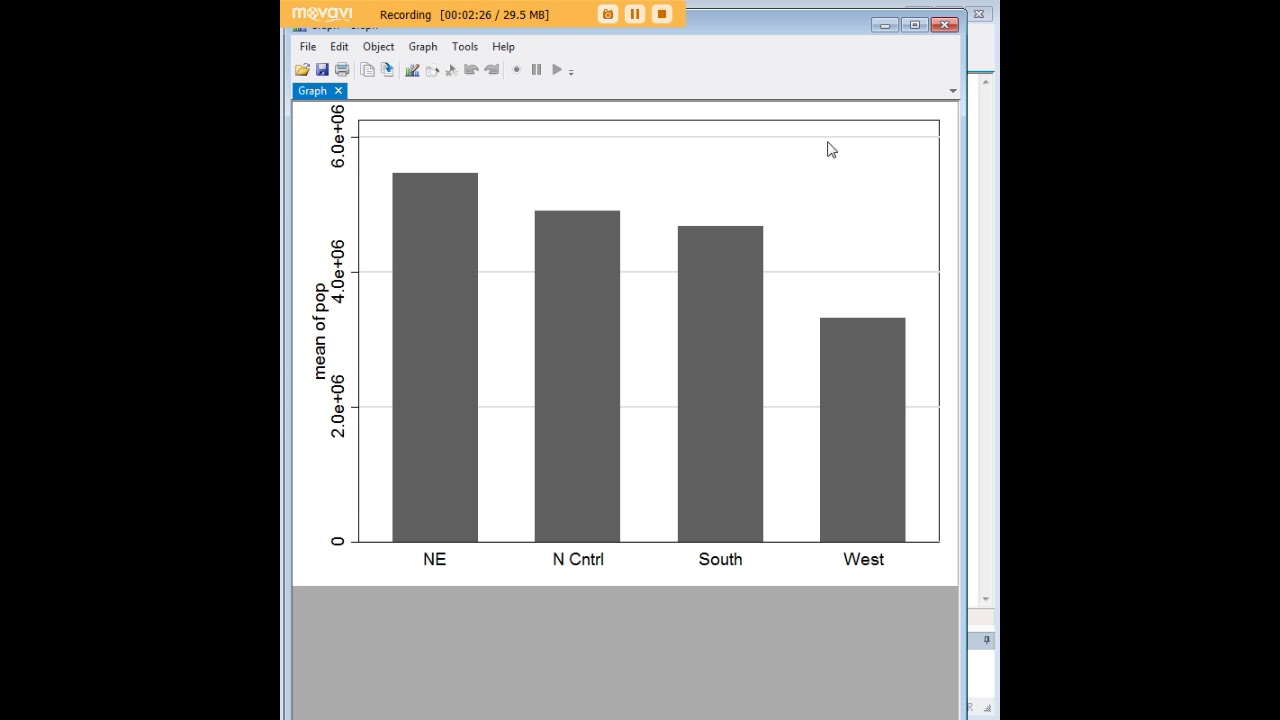Open the Edit menu
1280x720 pixels.
point(339,47)
